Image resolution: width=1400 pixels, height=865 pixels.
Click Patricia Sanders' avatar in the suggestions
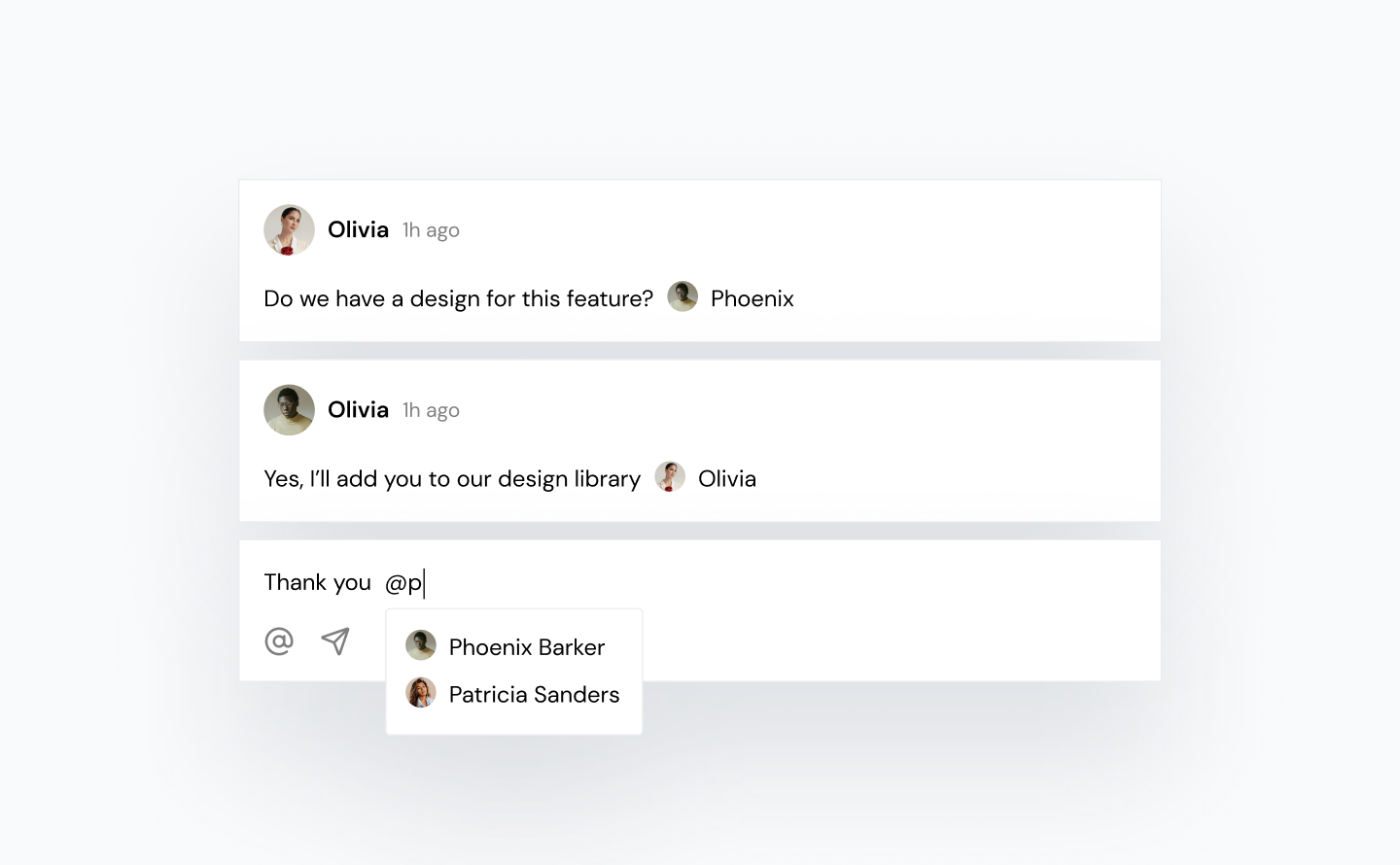[x=421, y=693]
